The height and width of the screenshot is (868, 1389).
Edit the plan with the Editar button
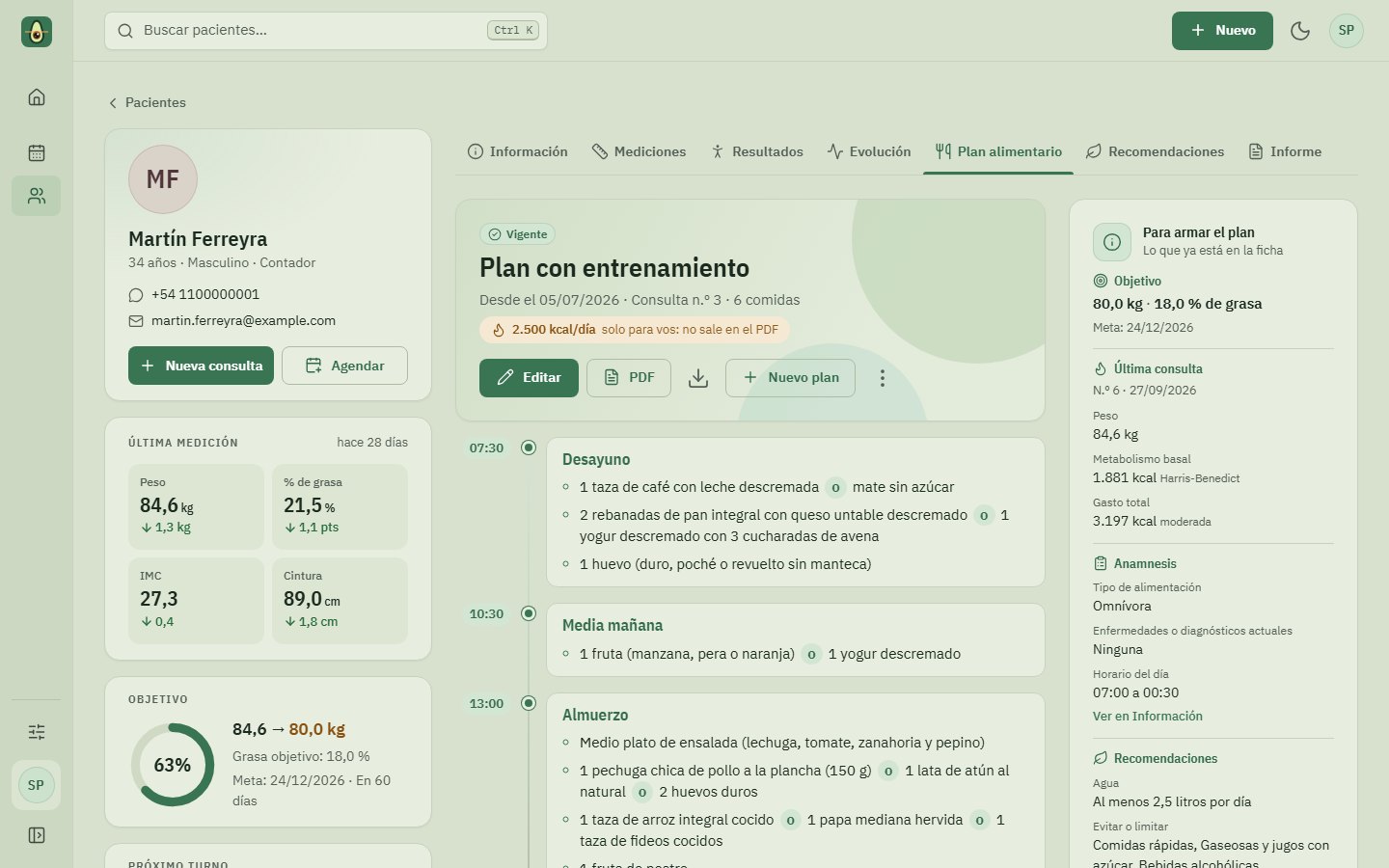529,378
